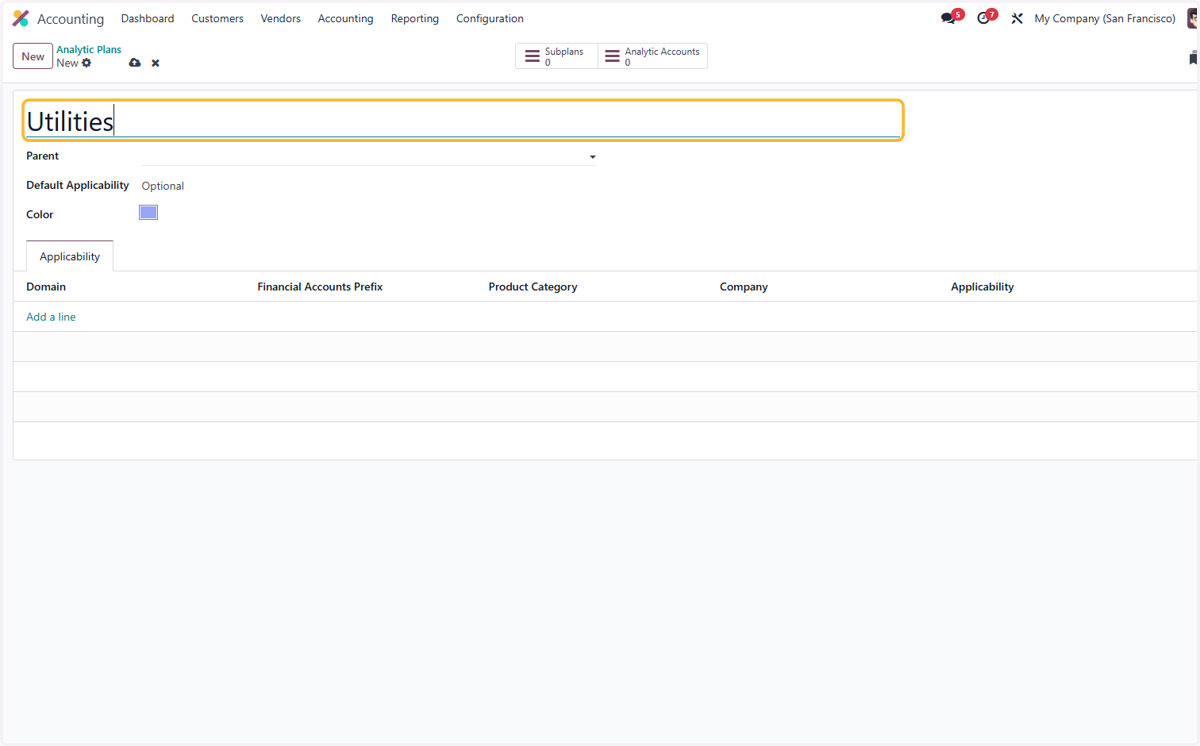Click Financial Accounts Prefix column header
The image size is (1200, 746).
coord(320,287)
